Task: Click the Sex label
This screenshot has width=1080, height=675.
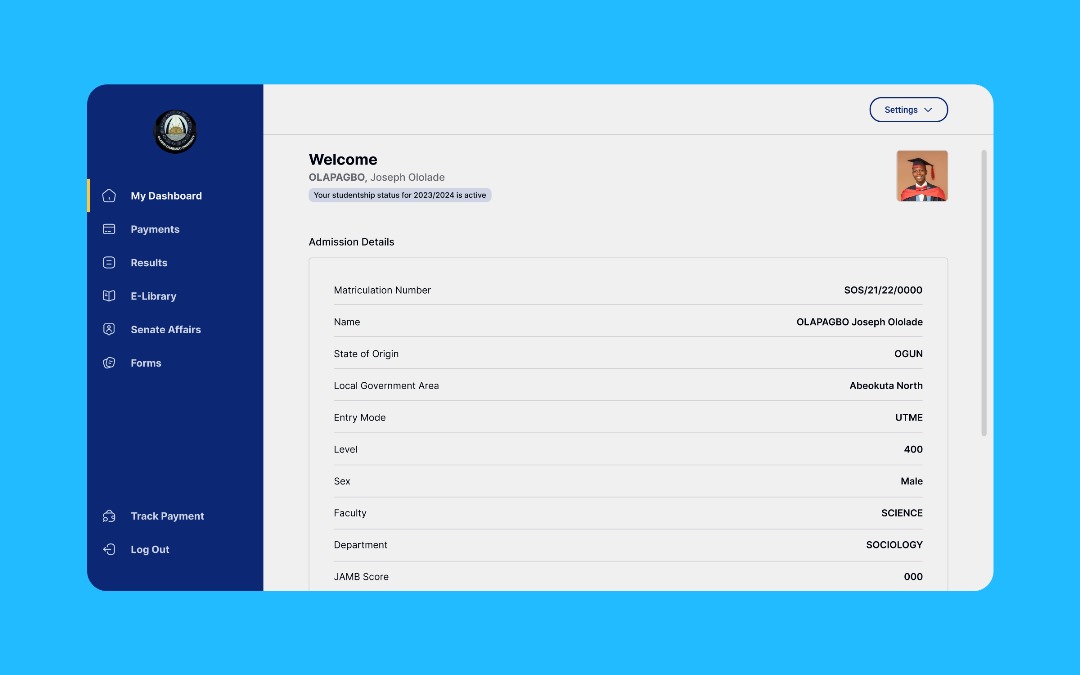Action: [x=342, y=481]
